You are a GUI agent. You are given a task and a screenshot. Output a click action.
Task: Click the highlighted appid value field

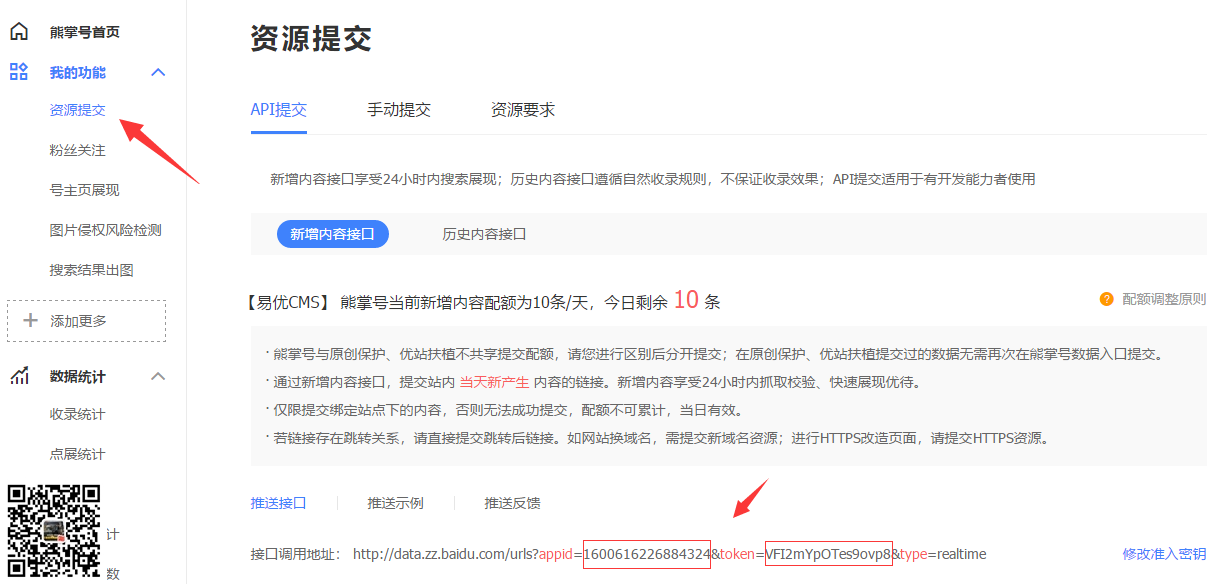(647, 553)
